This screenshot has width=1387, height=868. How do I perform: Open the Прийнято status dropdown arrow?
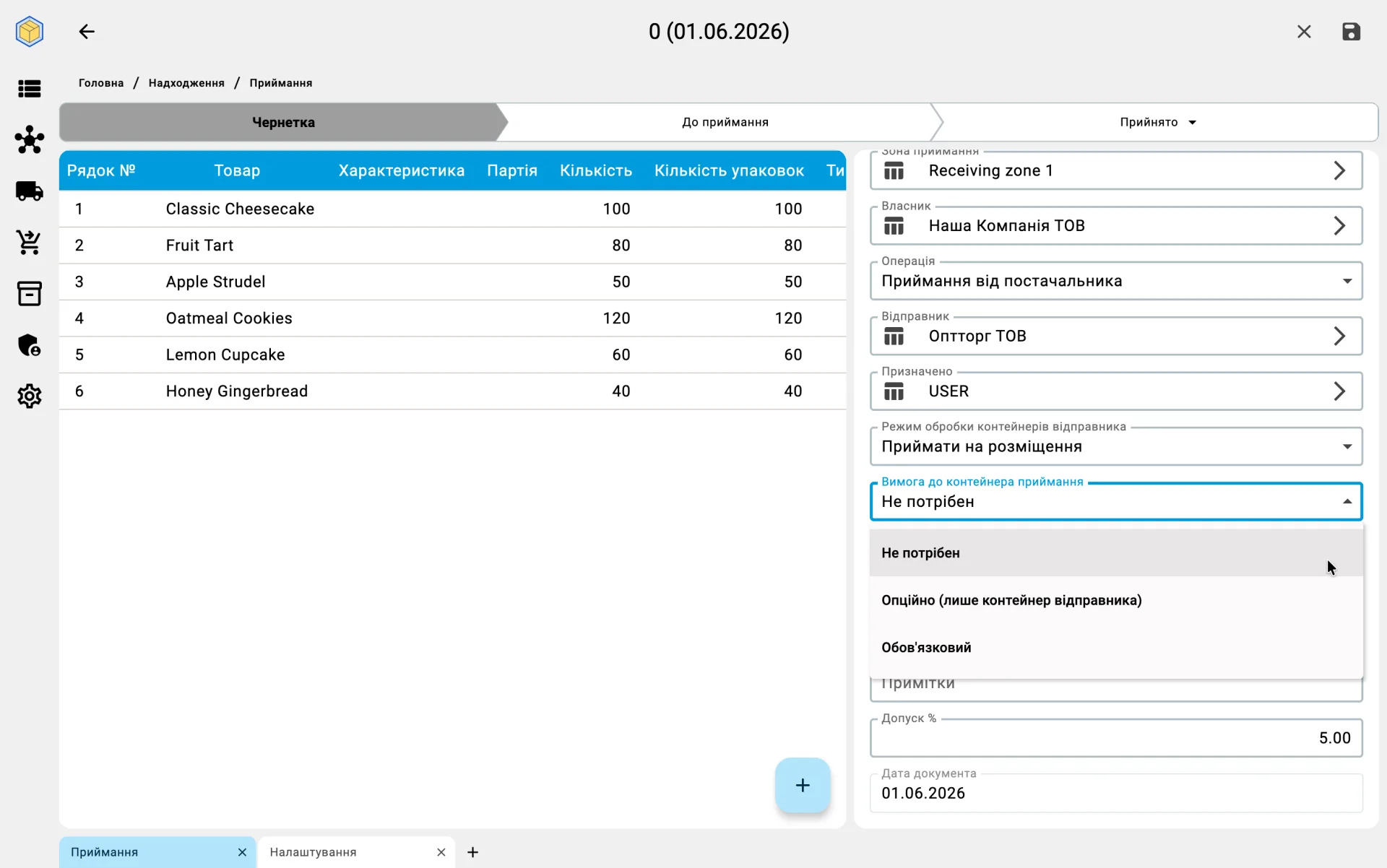1193,123
